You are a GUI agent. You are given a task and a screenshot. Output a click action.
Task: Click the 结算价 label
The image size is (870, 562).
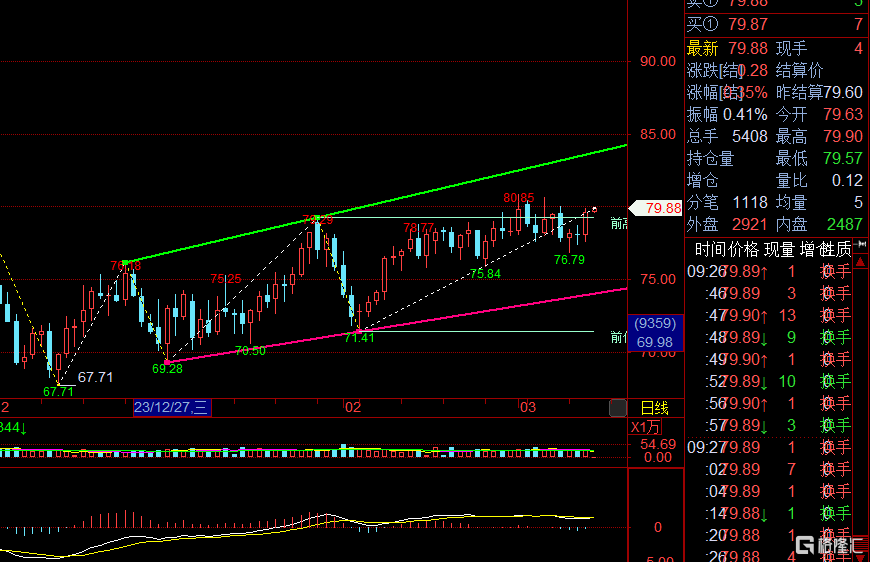pos(799,70)
